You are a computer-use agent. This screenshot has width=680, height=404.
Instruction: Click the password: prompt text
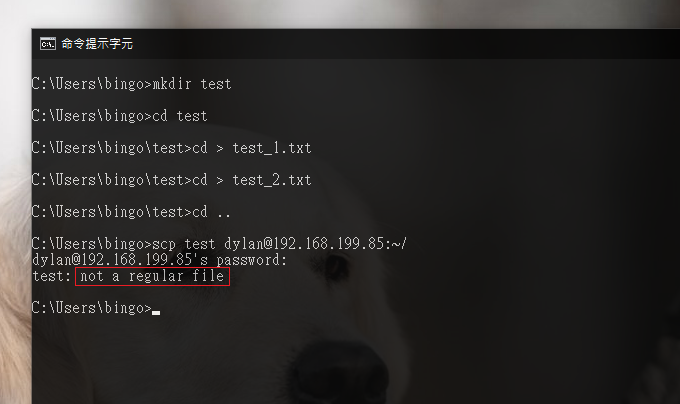click(252, 260)
